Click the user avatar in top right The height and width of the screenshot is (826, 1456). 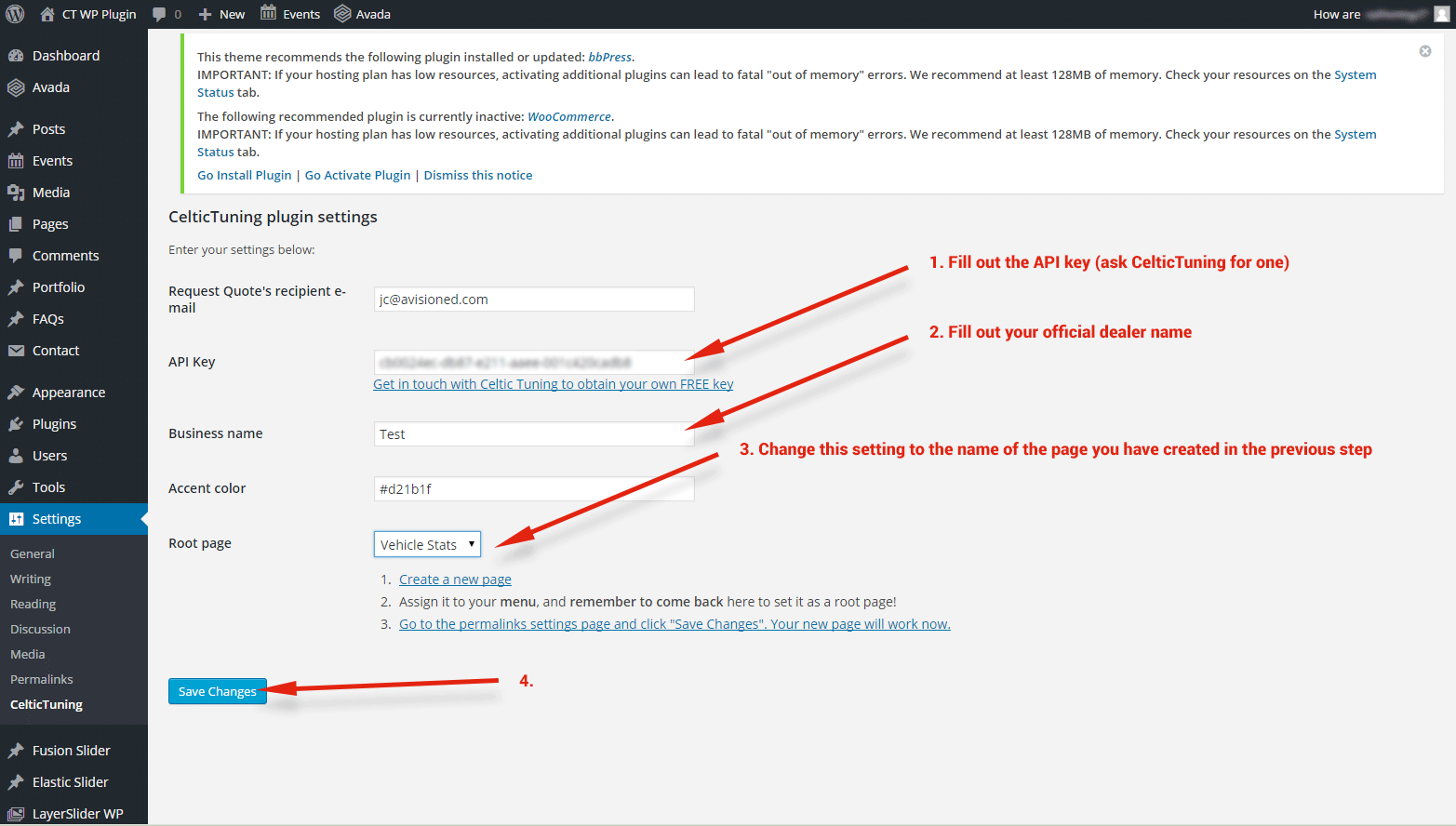1441,14
